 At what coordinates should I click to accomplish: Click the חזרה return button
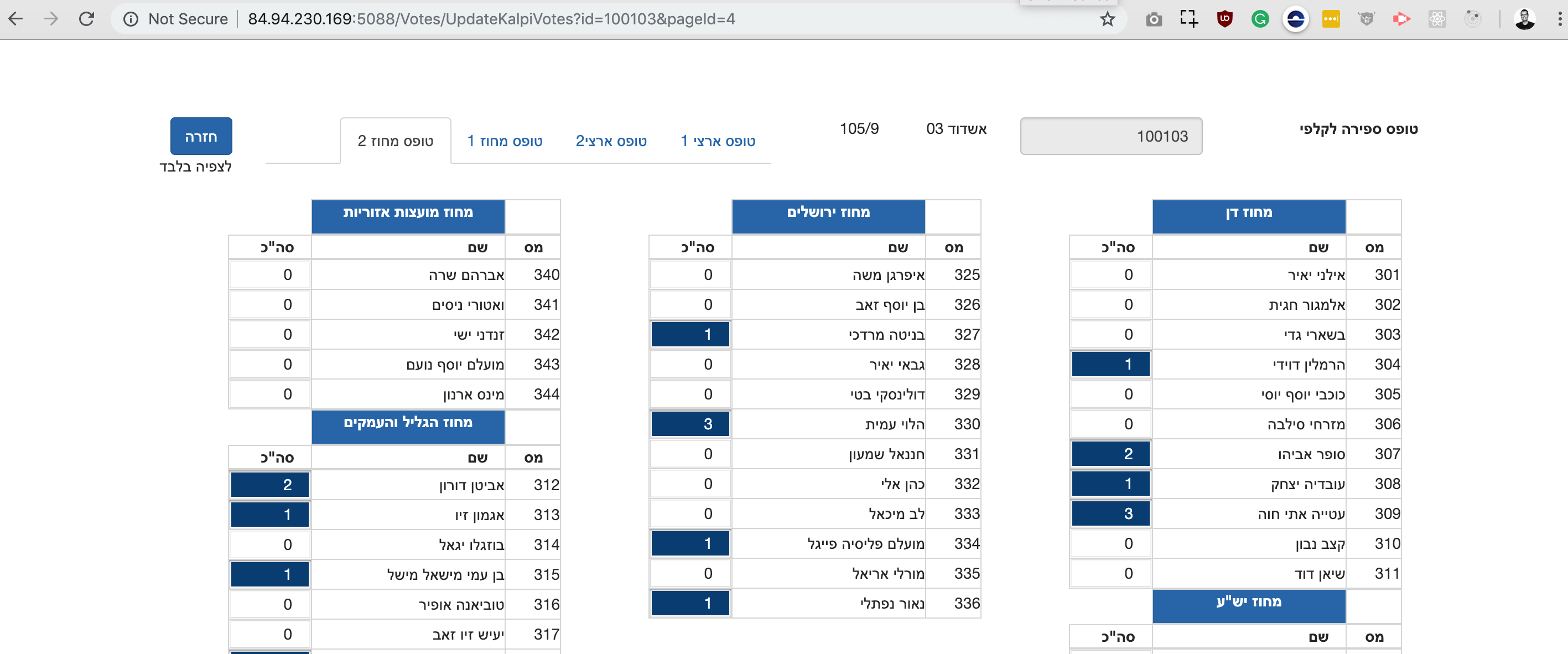point(200,136)
